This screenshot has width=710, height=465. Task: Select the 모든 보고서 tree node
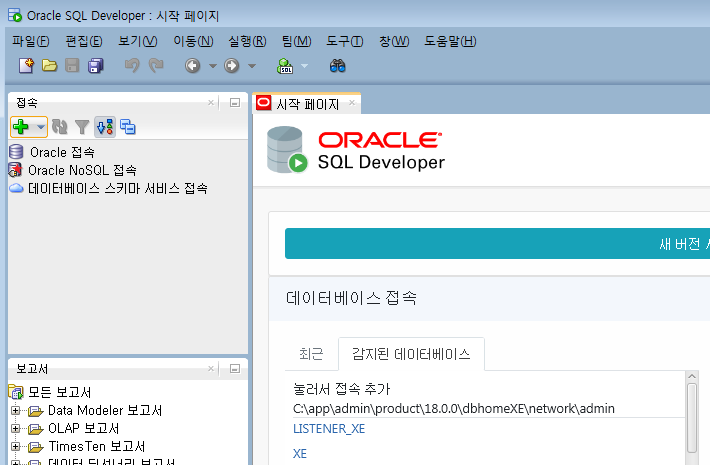click(x=60, y=392)
